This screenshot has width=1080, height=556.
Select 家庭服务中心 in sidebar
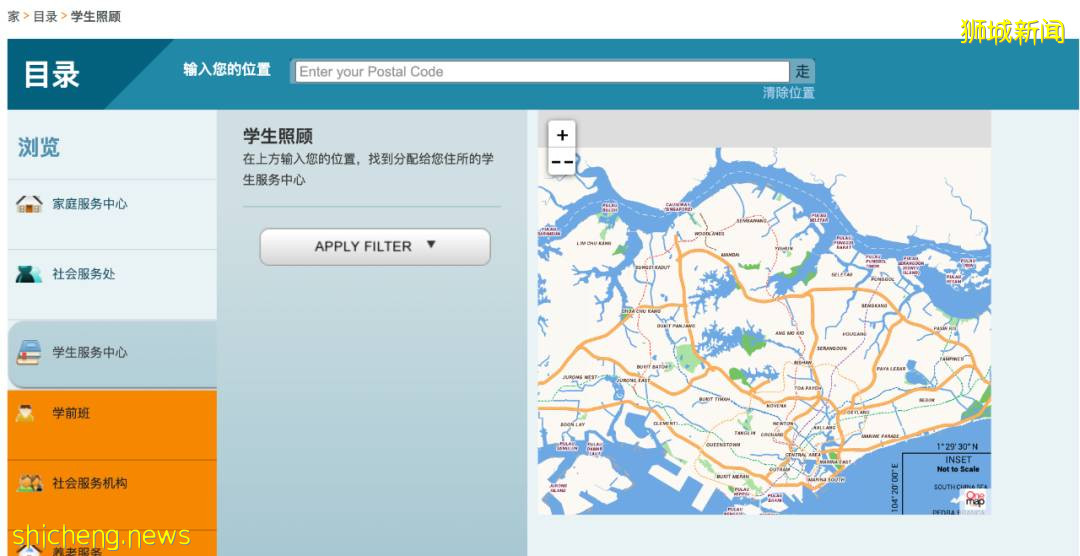(x=90, y=204)
